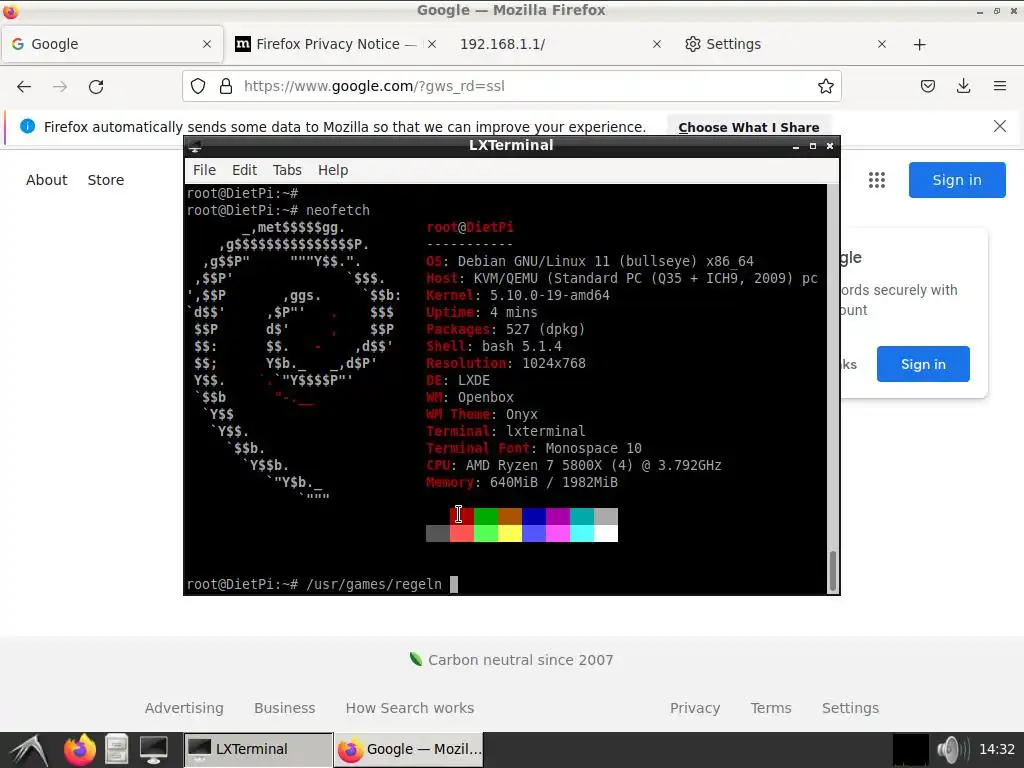The width and height of the screenshot is (1024, 768).
Task: Launch Firefox from the taskbar launcher
Action: point(80,749)
